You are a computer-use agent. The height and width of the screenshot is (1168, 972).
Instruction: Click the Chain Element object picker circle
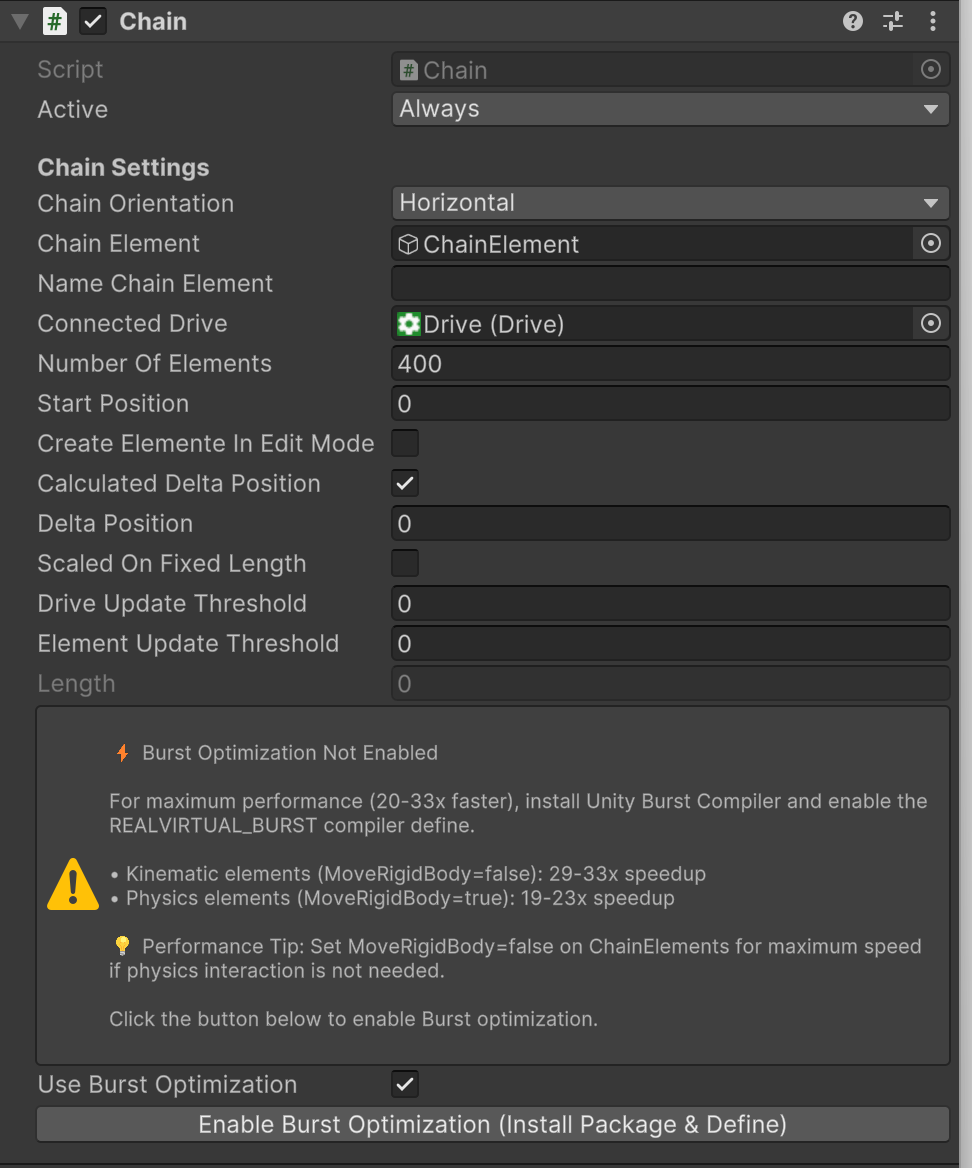tap(931, 244)
